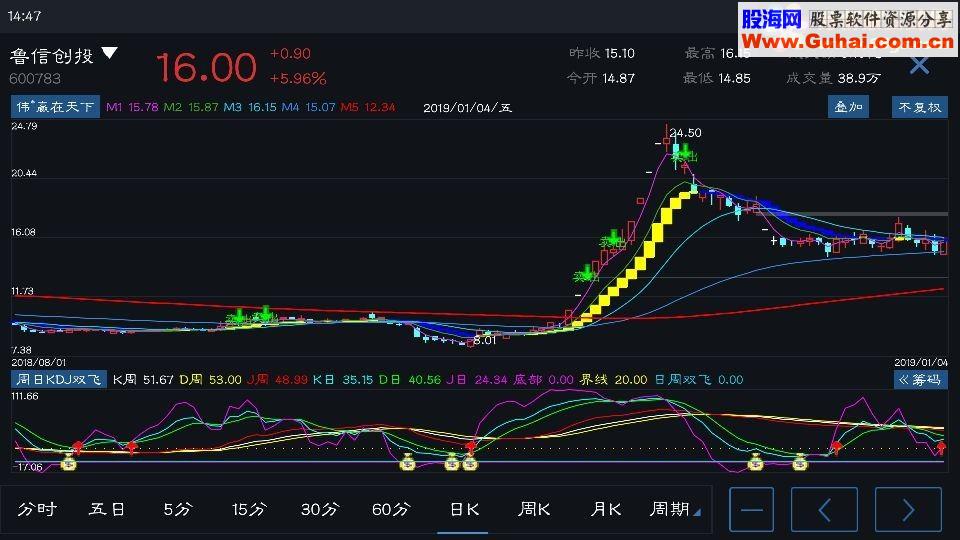
Task: Click the K周 51.67 indicator value
Action: [x=143, y=380]
